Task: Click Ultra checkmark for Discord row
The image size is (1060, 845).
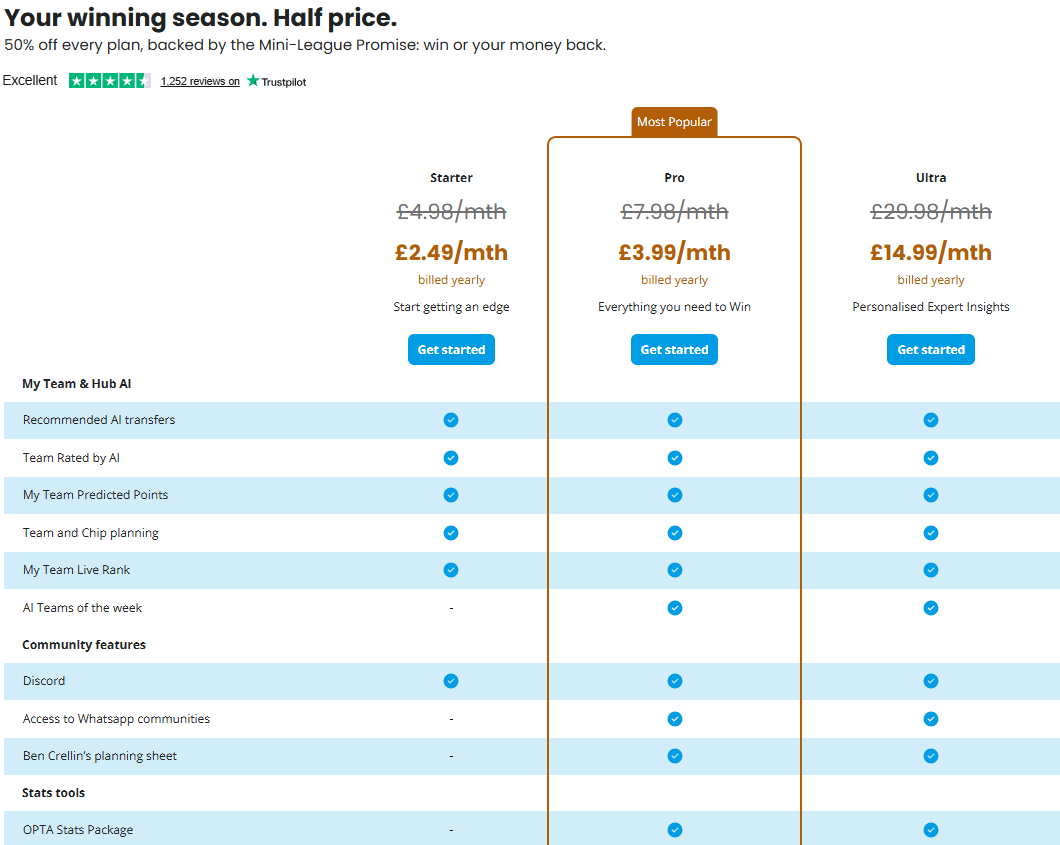Action: pos(931,681)
